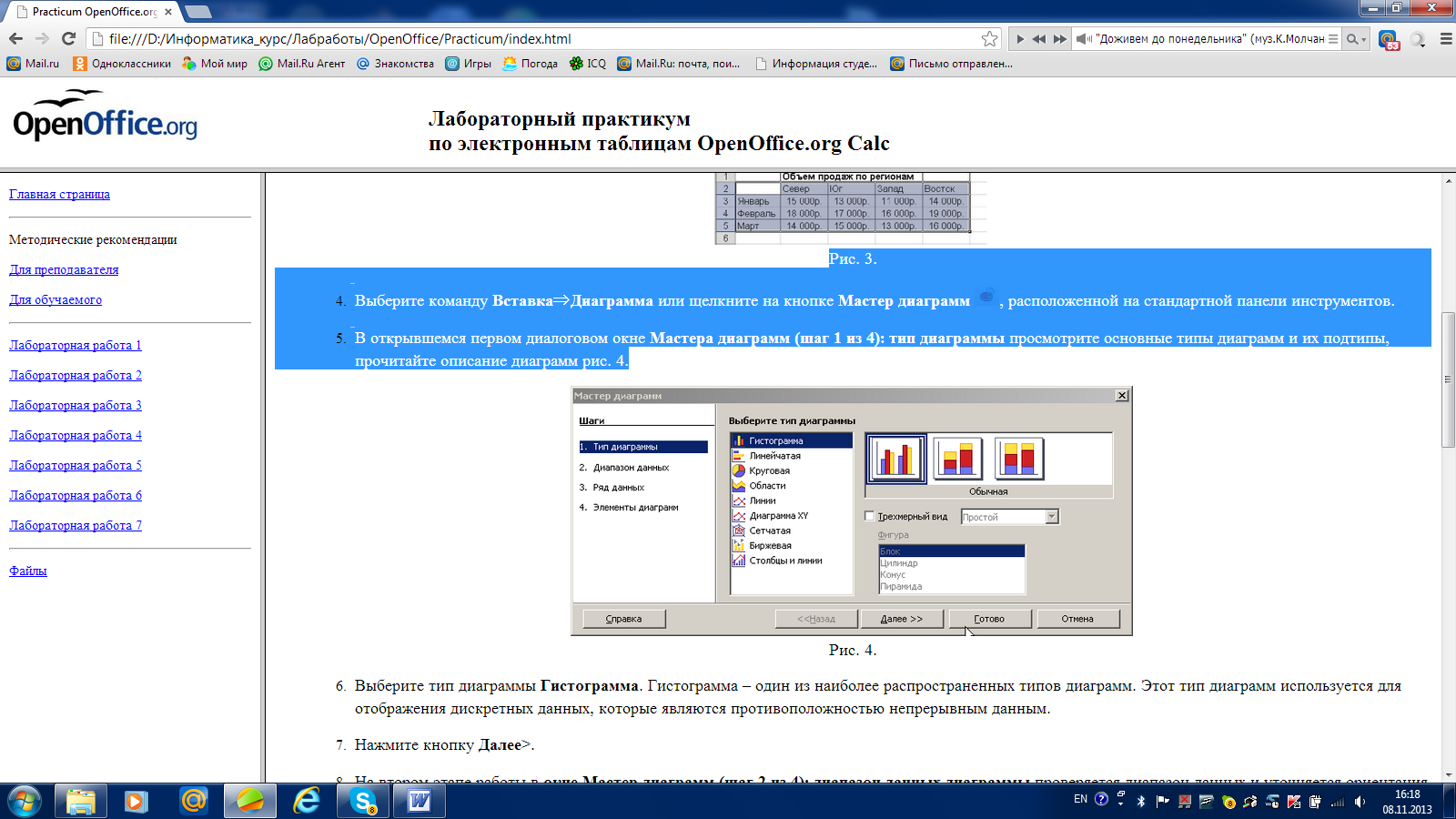Open Windows Explorer from the taskbar

coord(81,801)
